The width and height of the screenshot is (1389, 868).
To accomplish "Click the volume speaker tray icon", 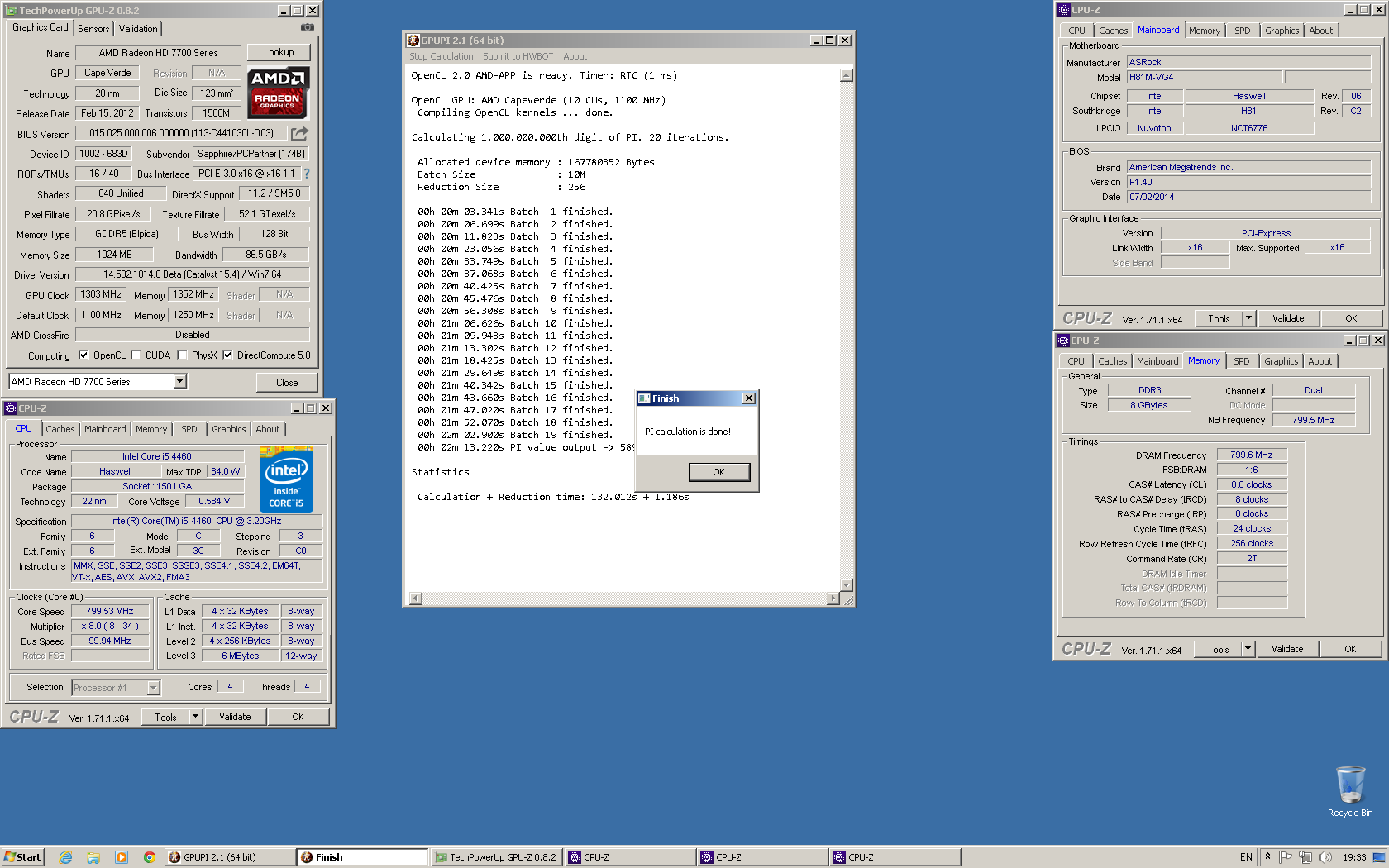I will (x=1325, y=857).
